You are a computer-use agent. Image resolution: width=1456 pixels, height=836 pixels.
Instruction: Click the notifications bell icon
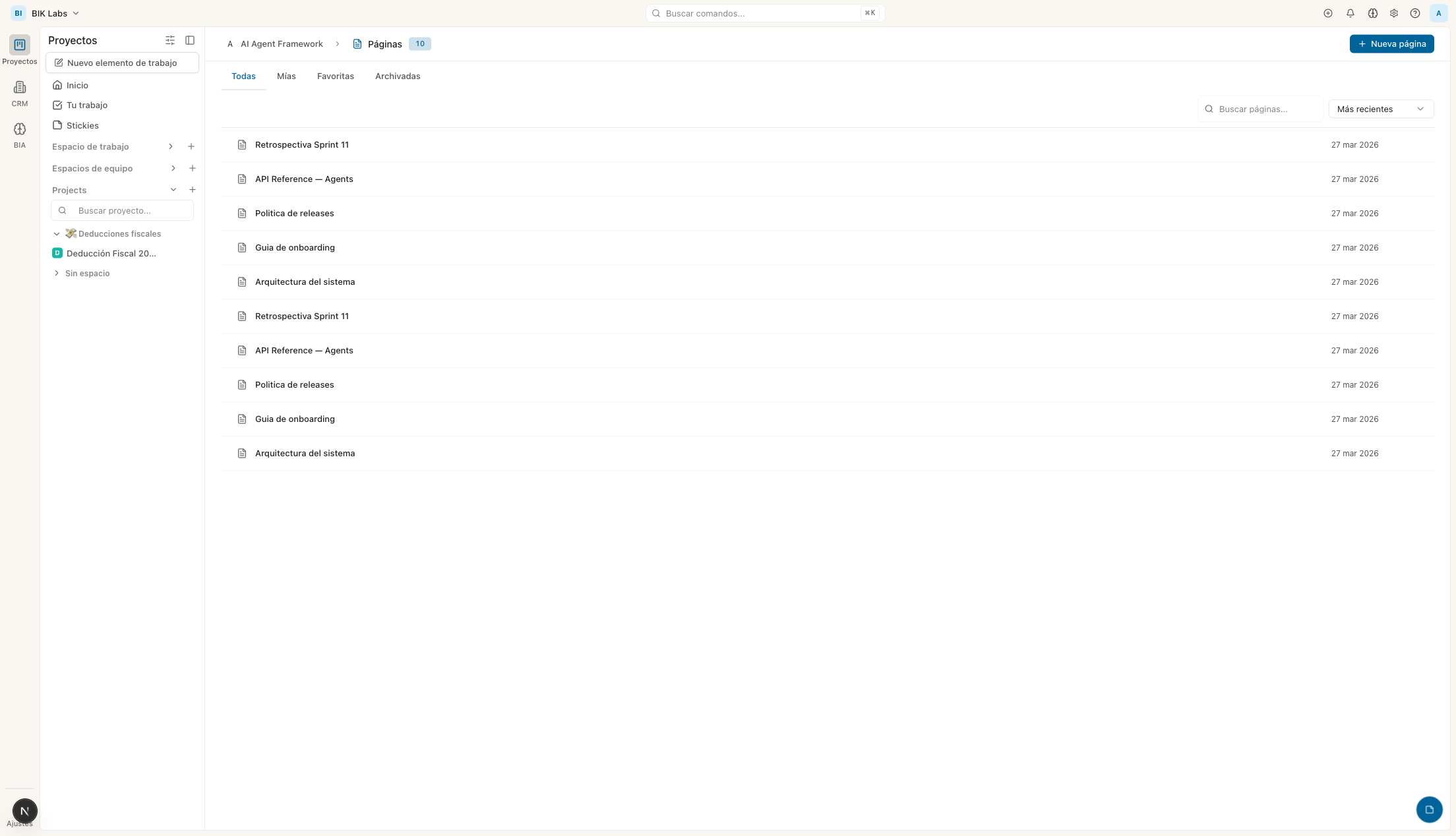[x=1350, y=13]
